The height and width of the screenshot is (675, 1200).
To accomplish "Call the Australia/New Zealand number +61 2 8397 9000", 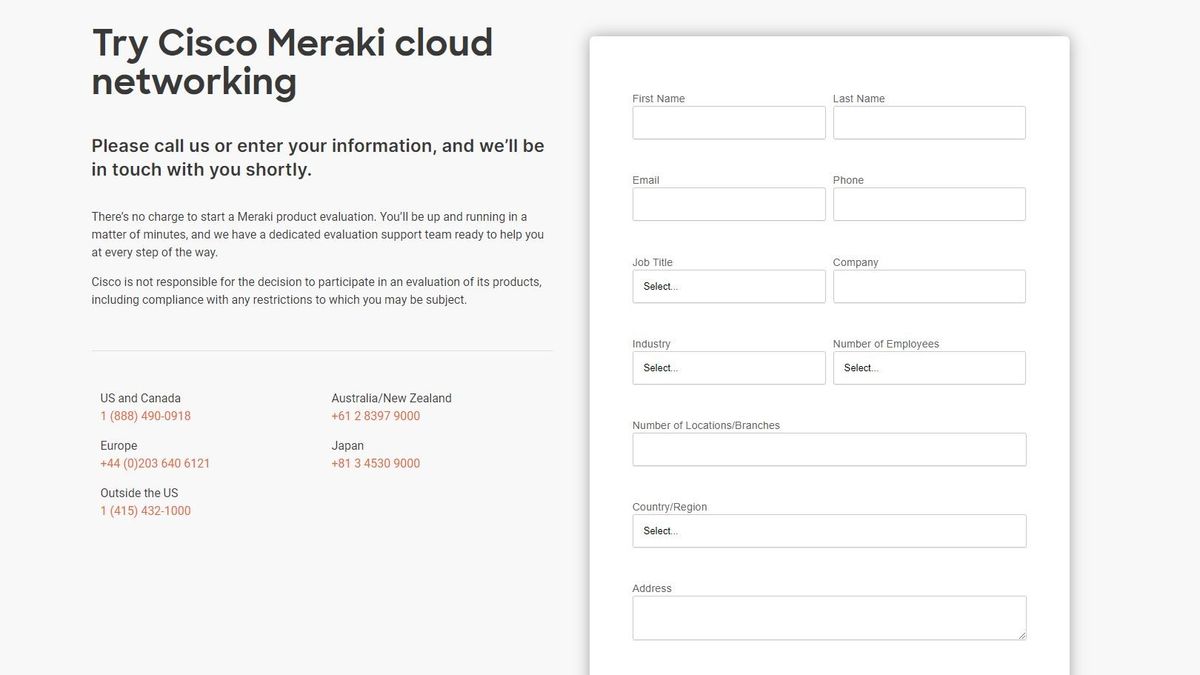I will point(376,415).
